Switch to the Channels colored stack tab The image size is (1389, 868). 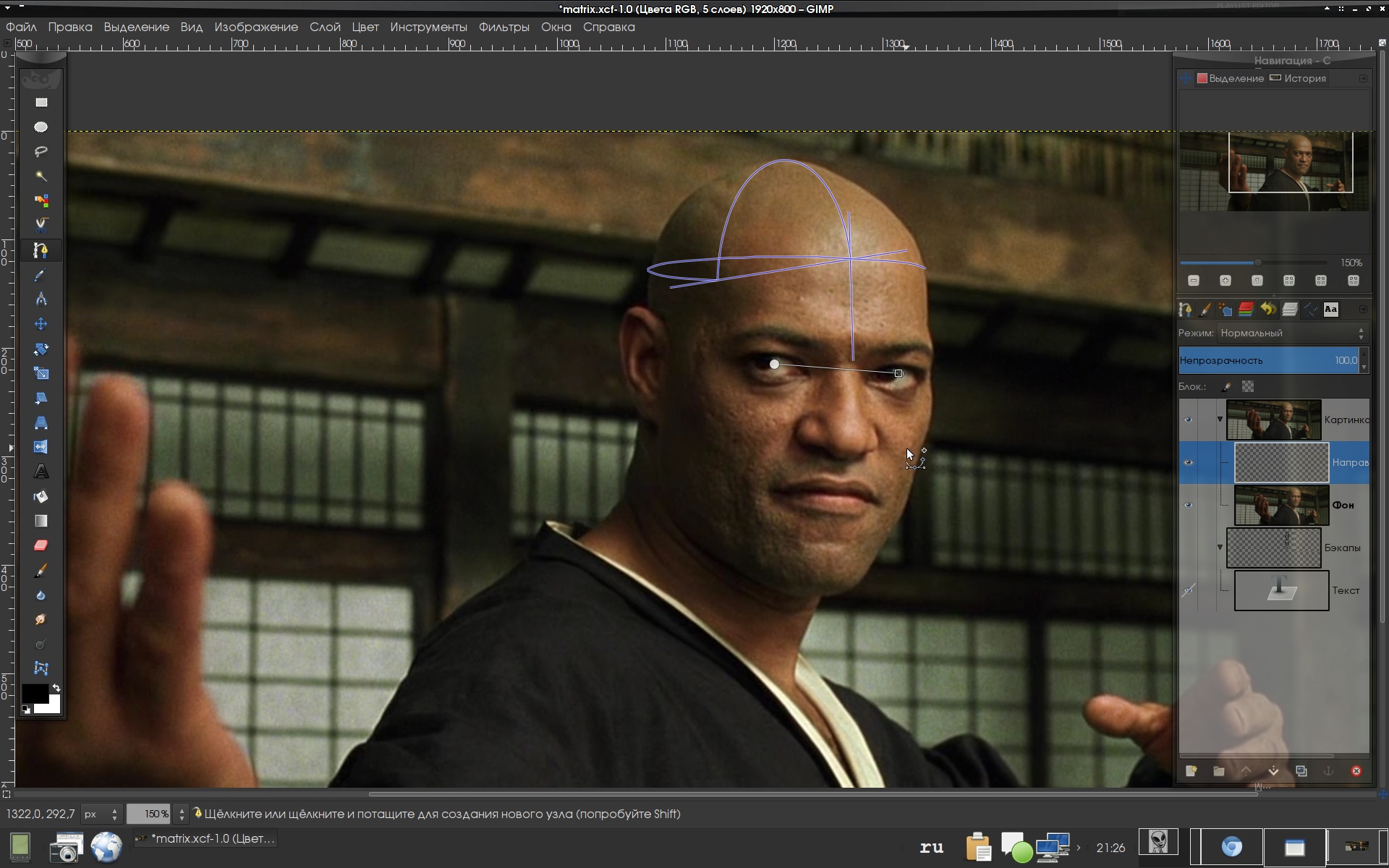click(1246, 310)
